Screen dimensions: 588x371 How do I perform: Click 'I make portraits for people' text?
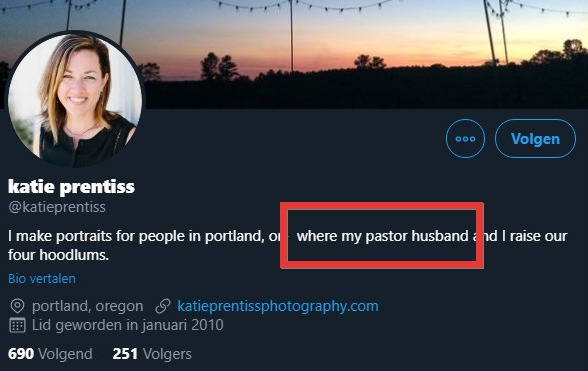90,236
